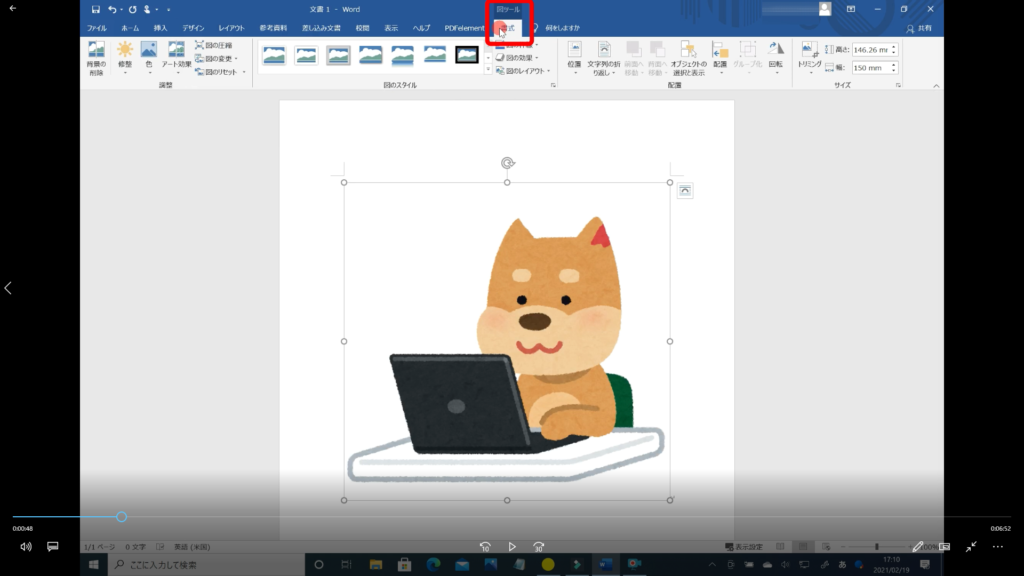Image resolution: width=1024 pixels, height=576 pixels.
Task: Click the video progress slider knob
Action: [x=121, y=517]
